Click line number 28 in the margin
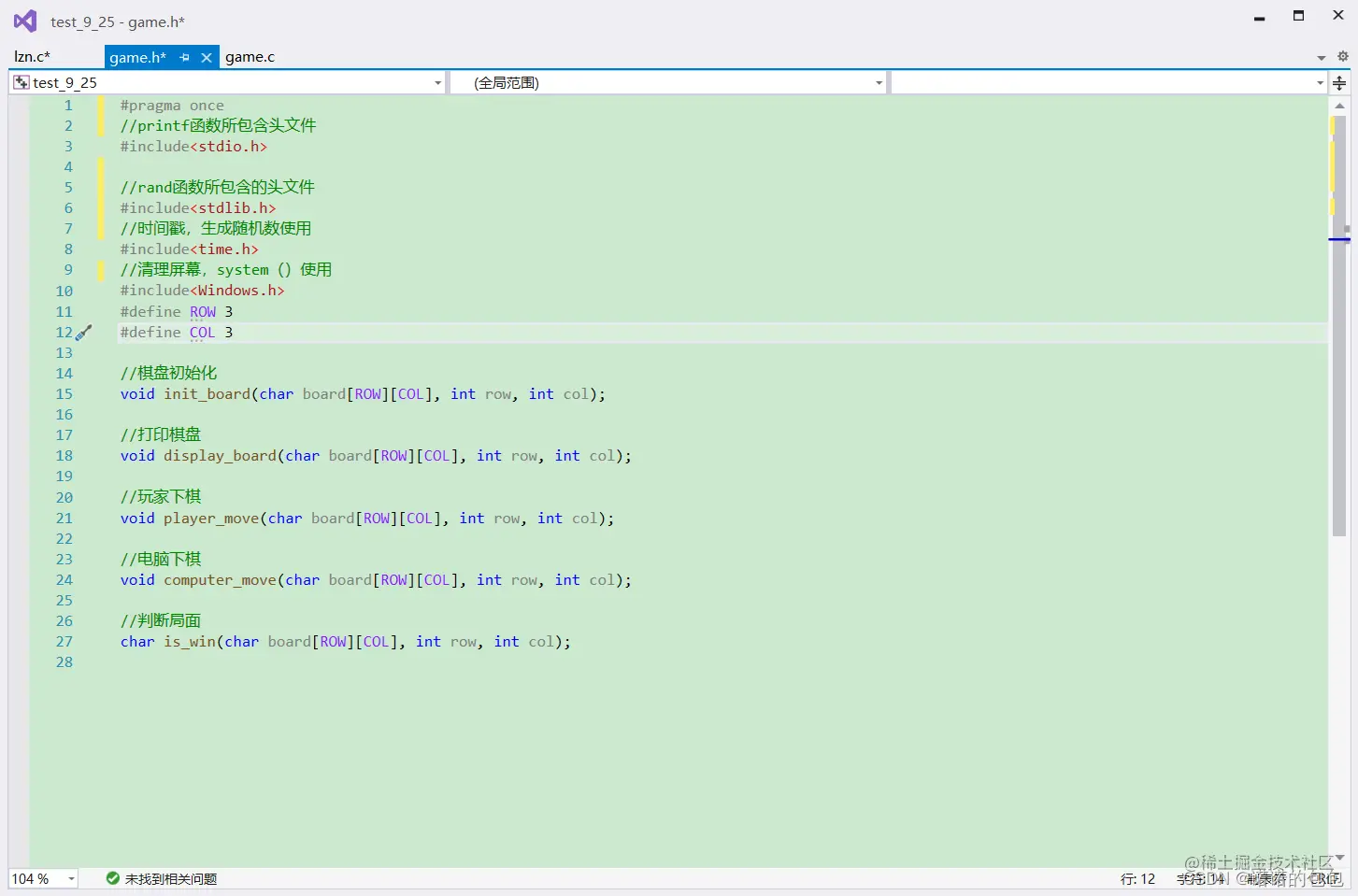Screen dimensions: 1358x896 coord(64,662)
